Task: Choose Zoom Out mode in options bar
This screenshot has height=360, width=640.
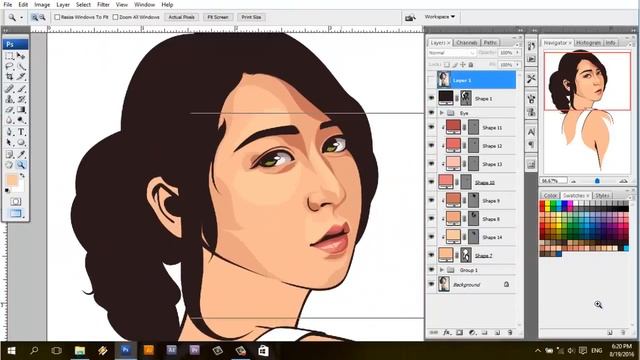Action: 42,17
